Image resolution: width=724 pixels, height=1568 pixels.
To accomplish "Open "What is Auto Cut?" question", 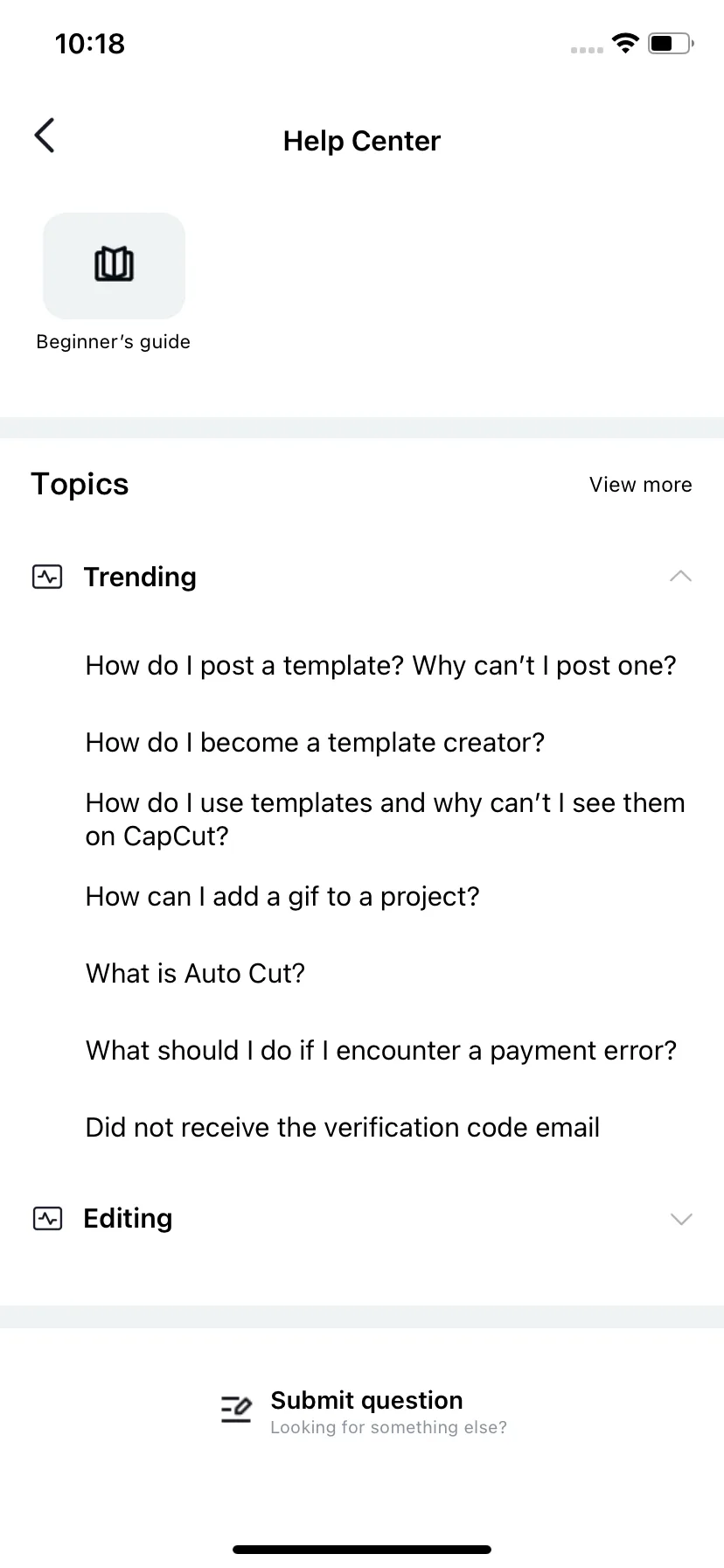I will click(x=195, y=974).
